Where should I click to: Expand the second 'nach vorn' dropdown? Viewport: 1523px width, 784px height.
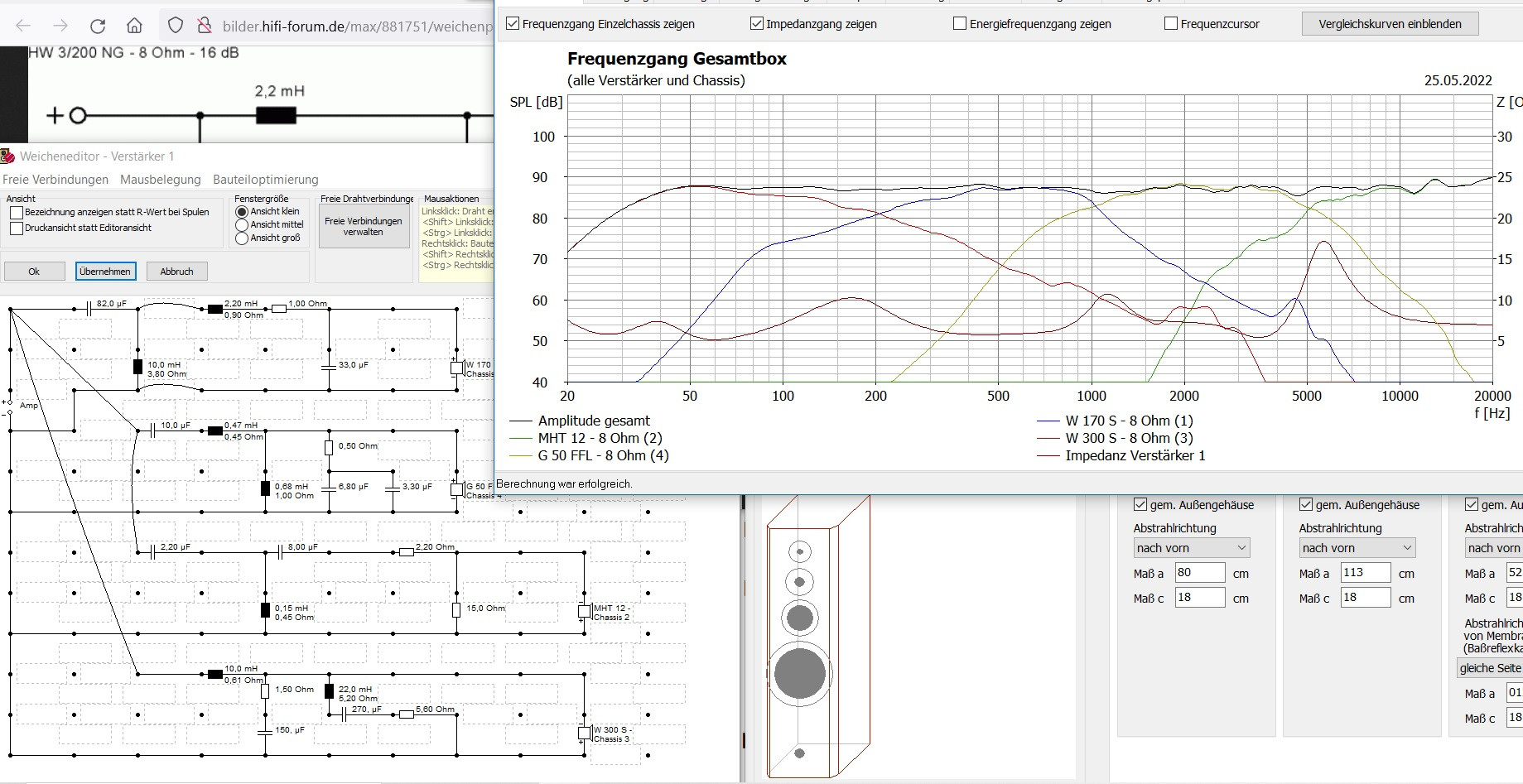pos(1357,548)
